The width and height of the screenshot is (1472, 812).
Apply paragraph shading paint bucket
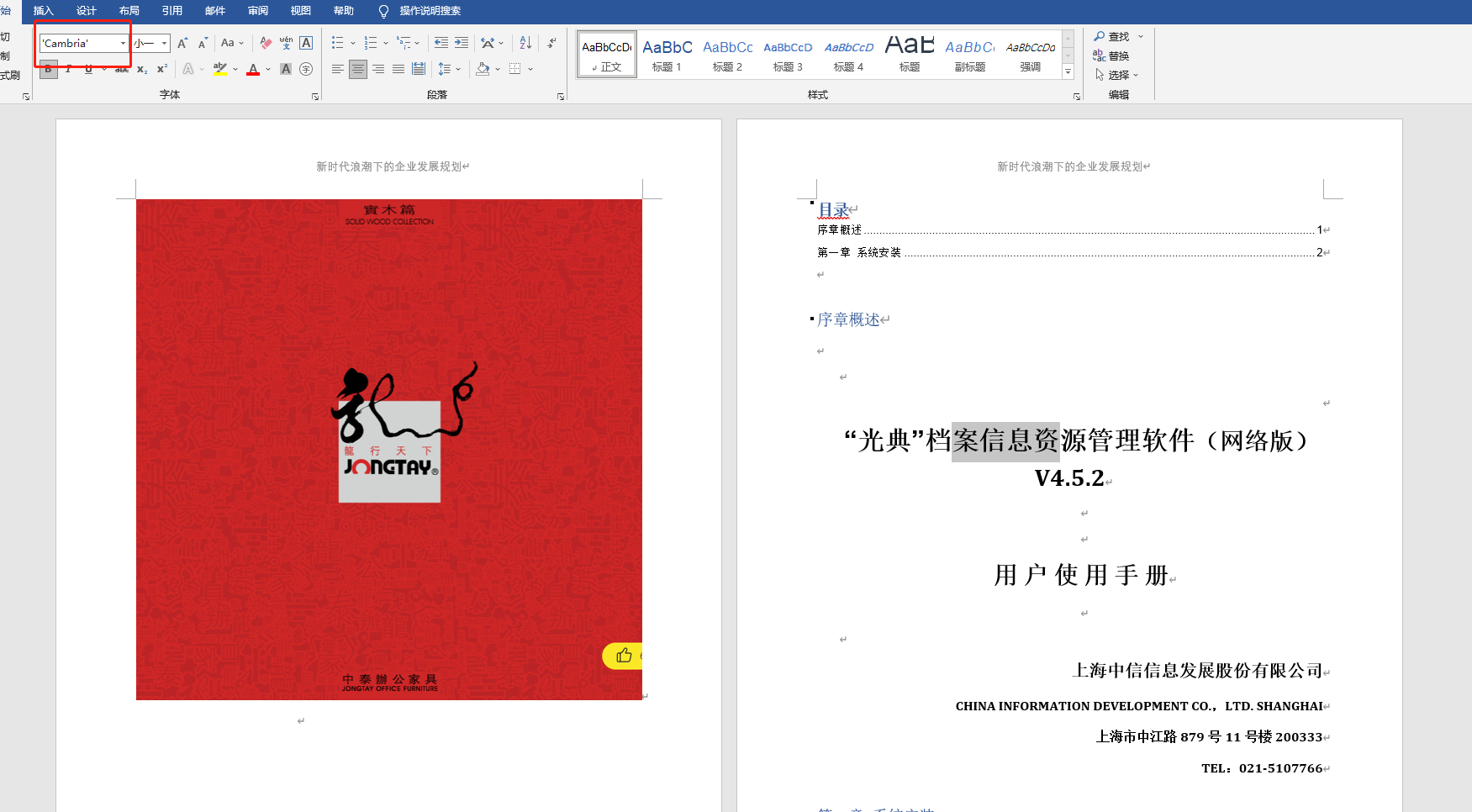click(483, 69)
